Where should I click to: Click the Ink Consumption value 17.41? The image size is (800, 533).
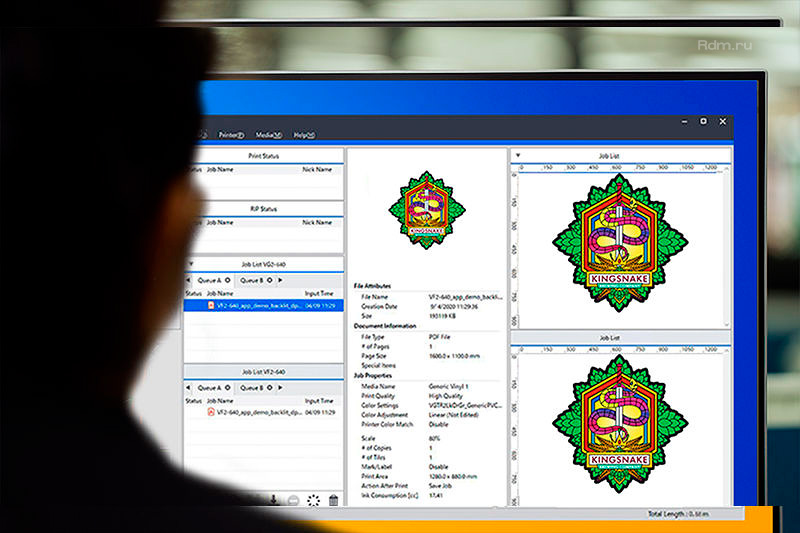click(436, 496)
